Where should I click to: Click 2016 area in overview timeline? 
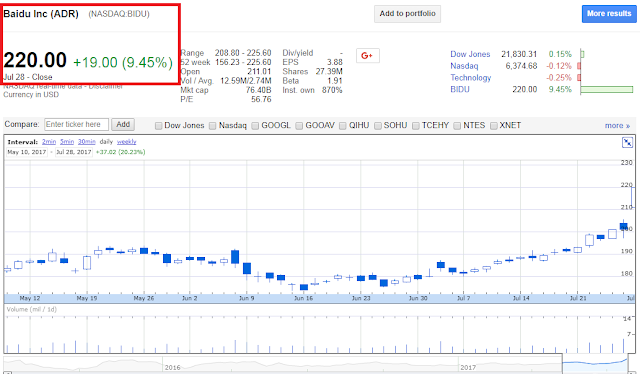[x=172, y=367]
